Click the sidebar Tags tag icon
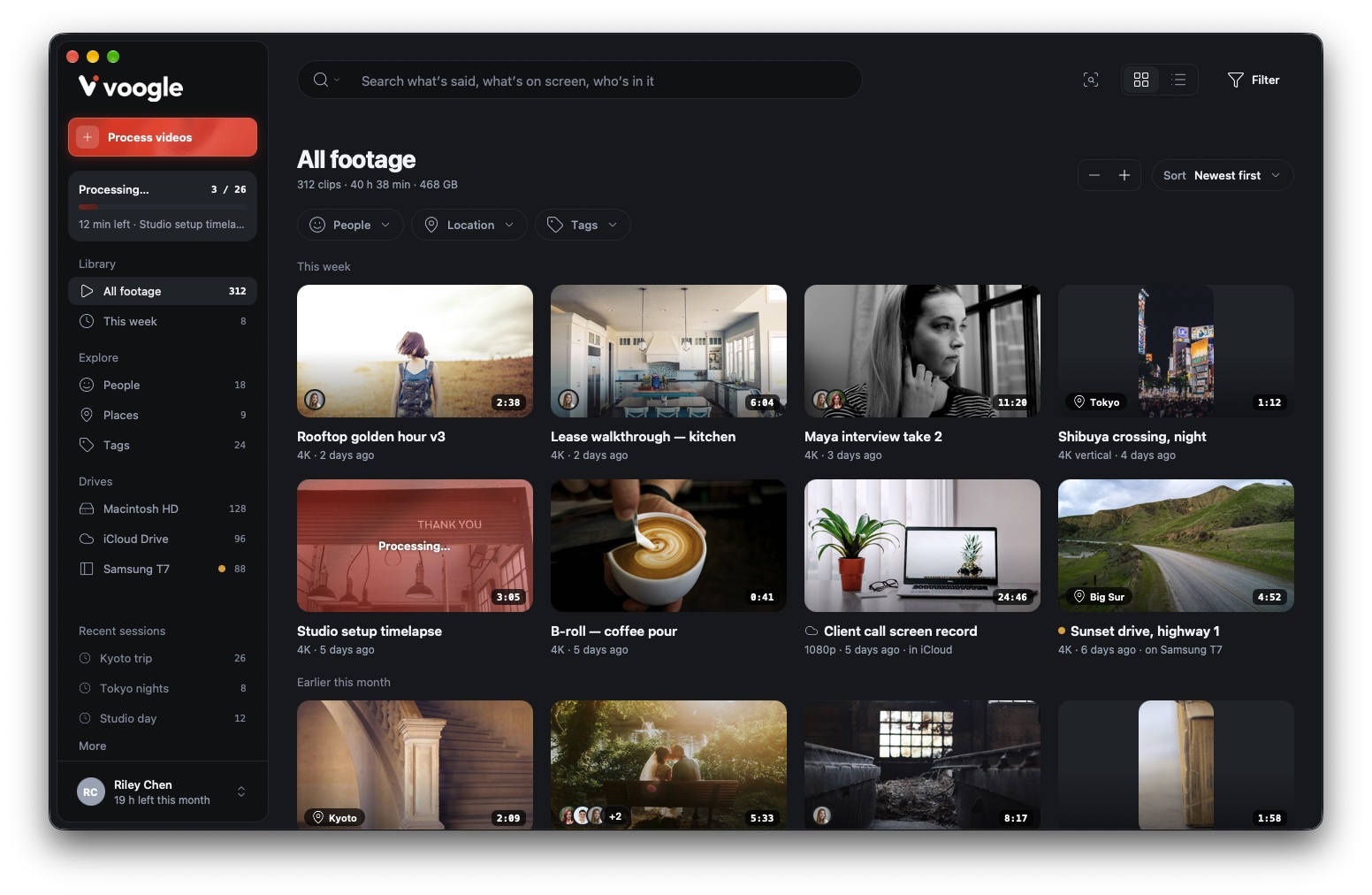Viewport: 1372px width, 895px height. point(87,445)
